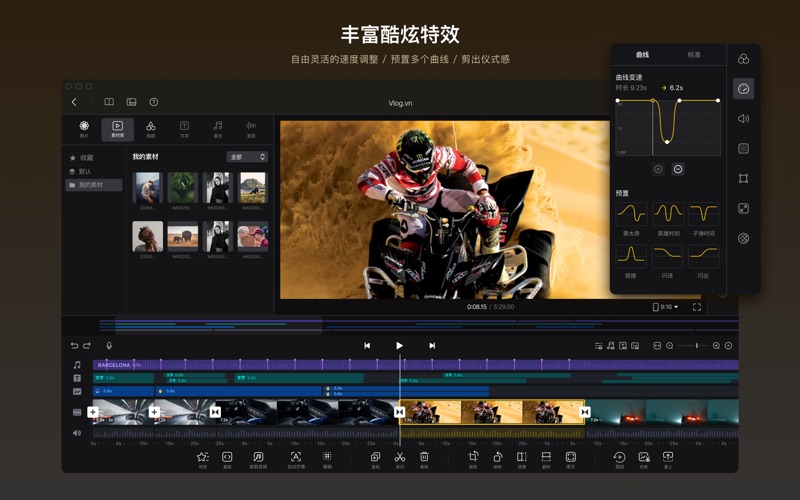
Task: Open the audio volume panel icon
Action: click(743, 118)
